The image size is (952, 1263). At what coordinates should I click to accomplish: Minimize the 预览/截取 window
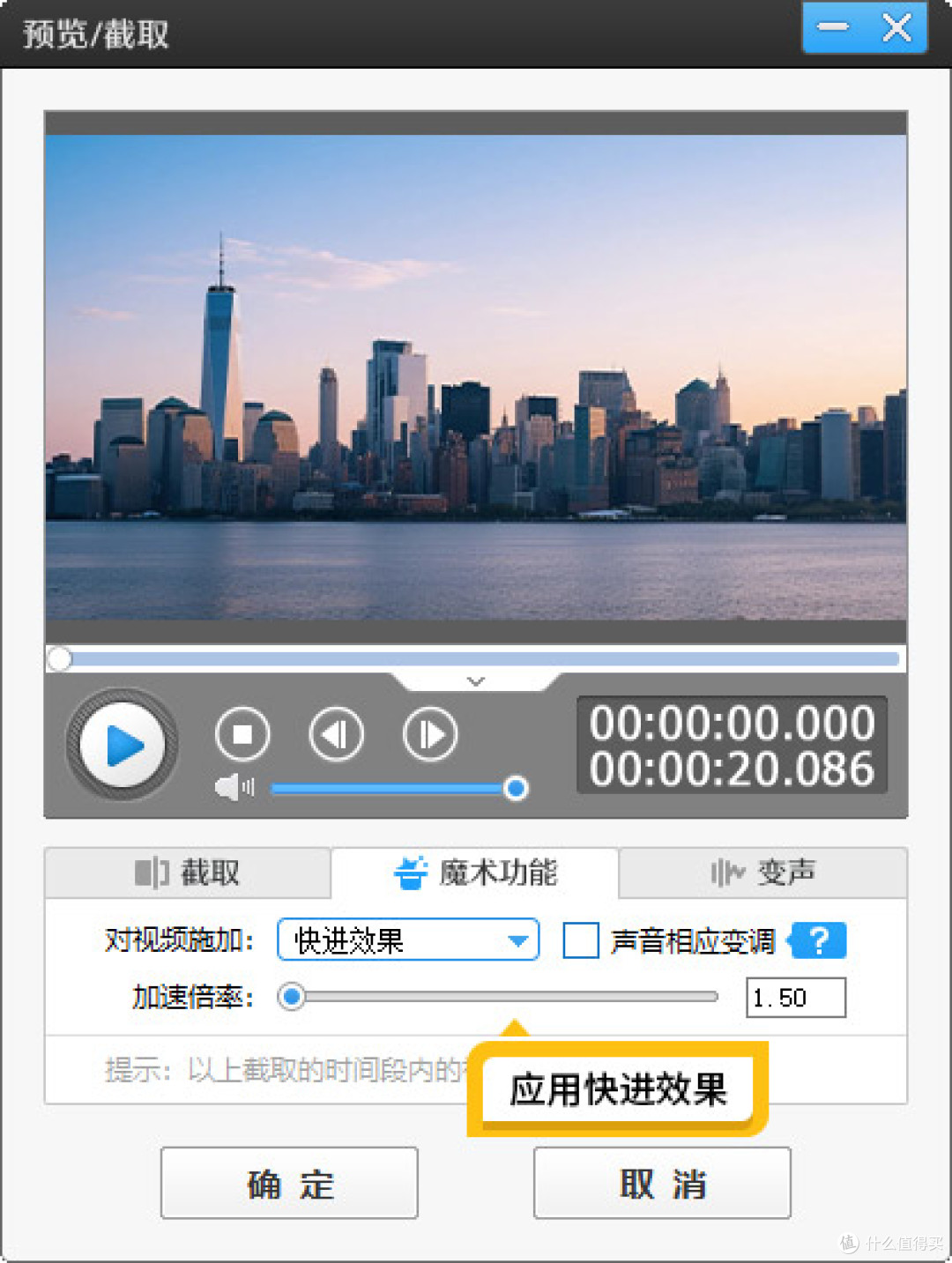click(x=833, y=27)
